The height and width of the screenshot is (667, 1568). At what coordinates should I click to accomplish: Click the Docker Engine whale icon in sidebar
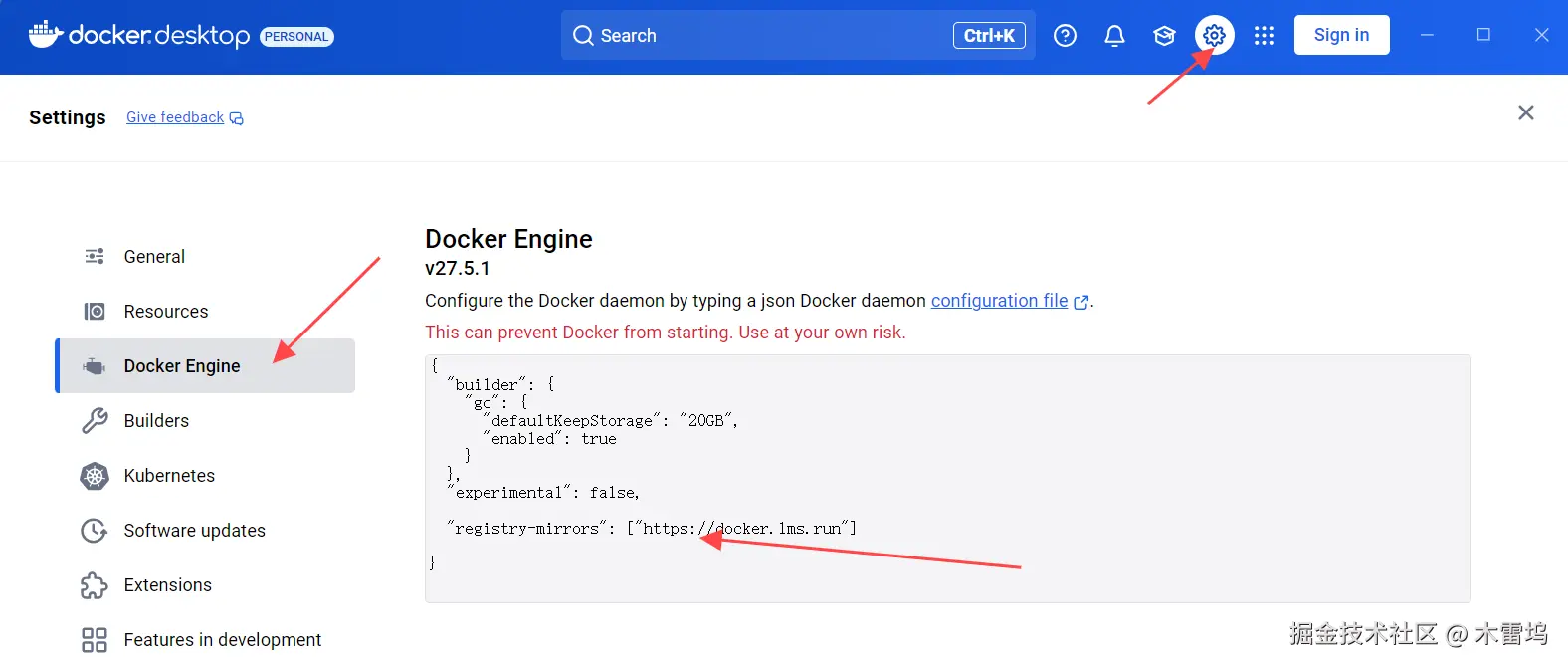(x=95, y=366)
